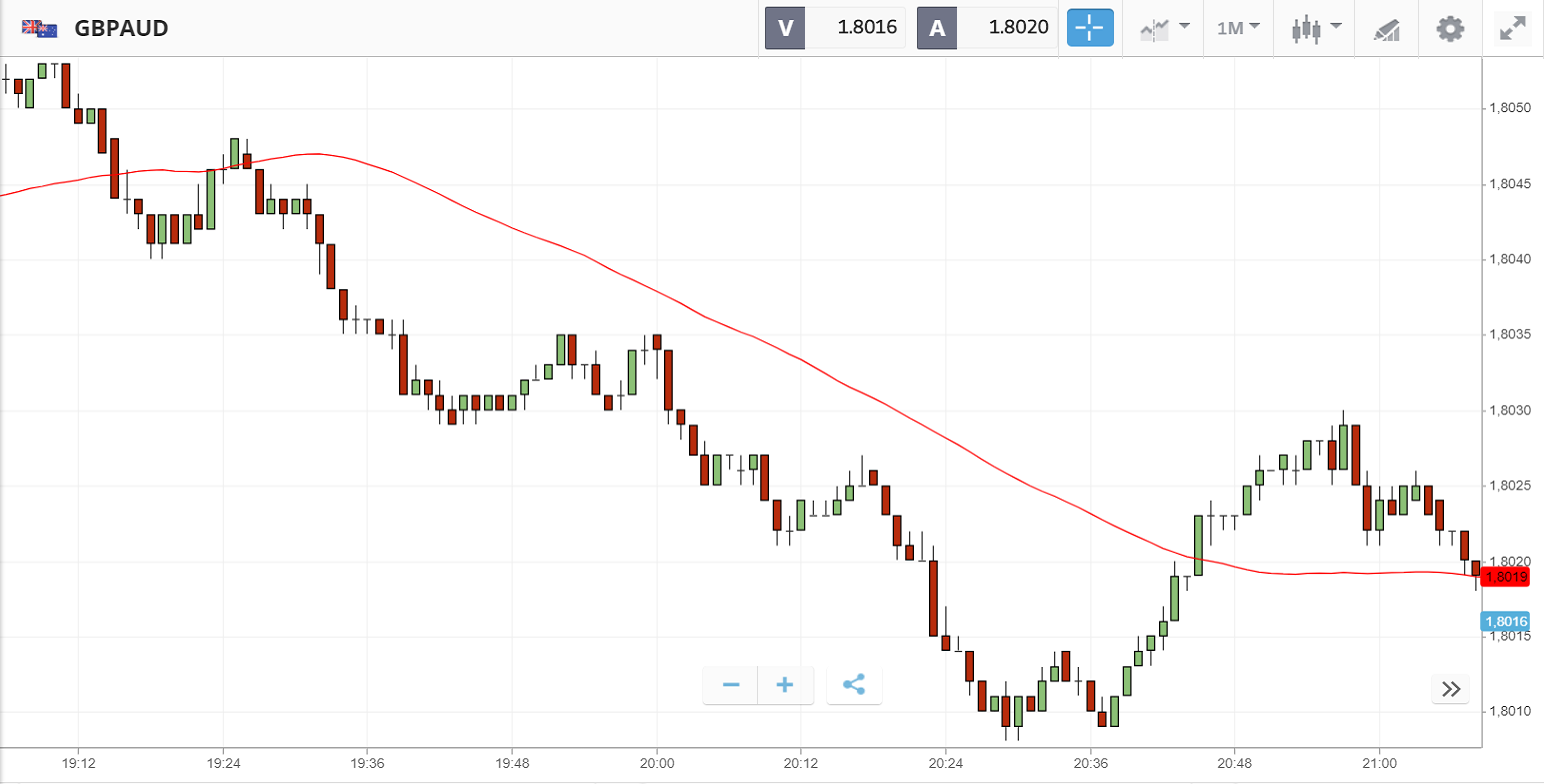The width and height of the screenshot is (1544, 784).
Task: Zoom in the chart with plus button
Action: [785, 685]
